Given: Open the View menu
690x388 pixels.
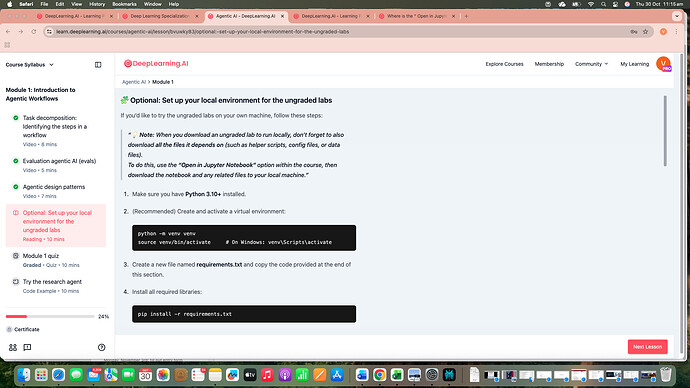Looking at the screenshot, I should click(77, 4).
